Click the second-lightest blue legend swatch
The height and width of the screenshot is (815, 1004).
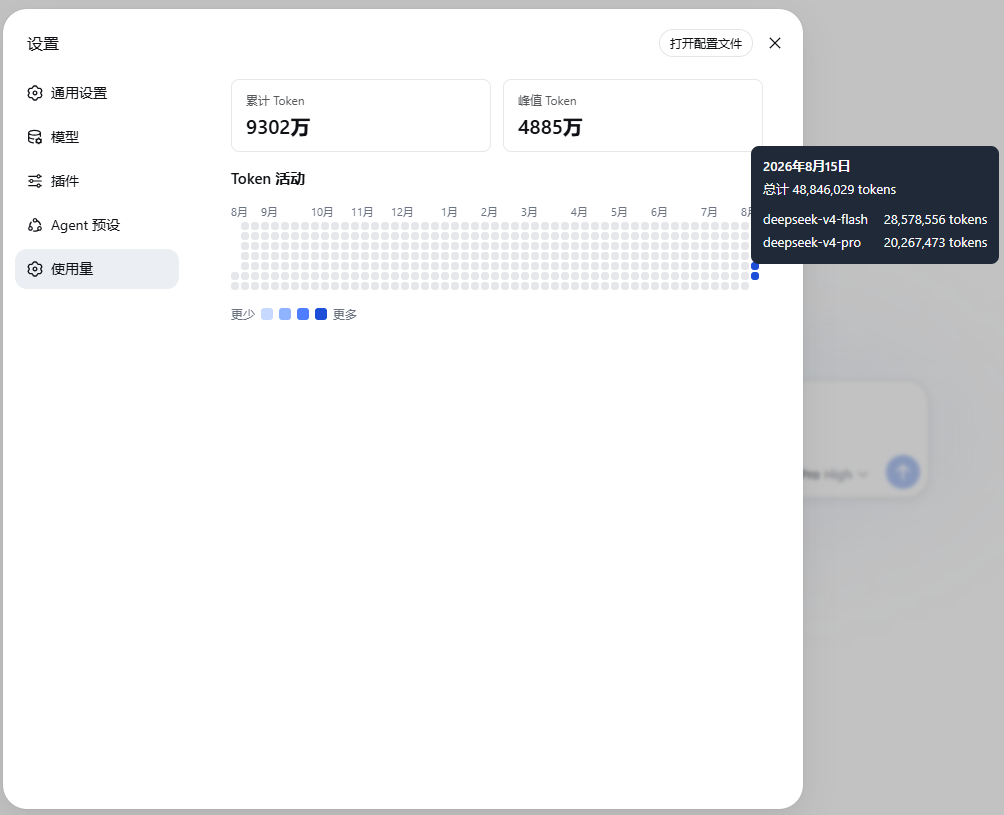(x=285, y=314)
